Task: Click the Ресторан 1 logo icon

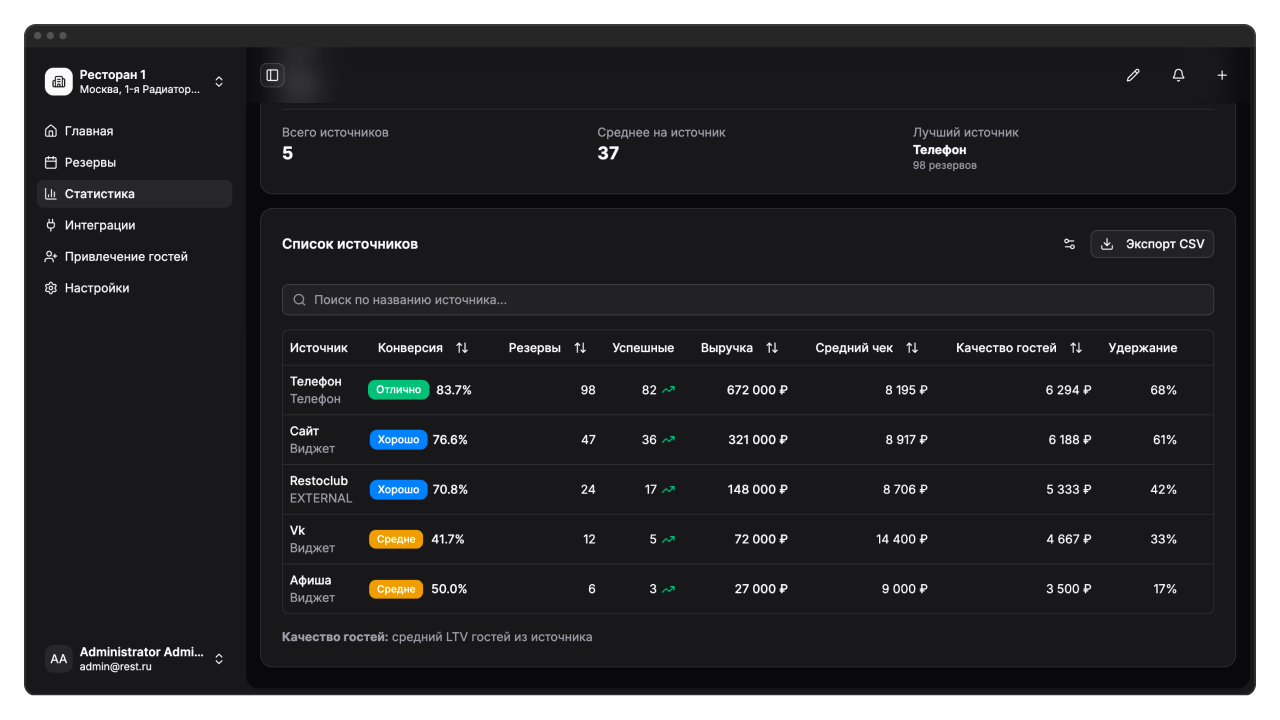Action: pos(58,82)
